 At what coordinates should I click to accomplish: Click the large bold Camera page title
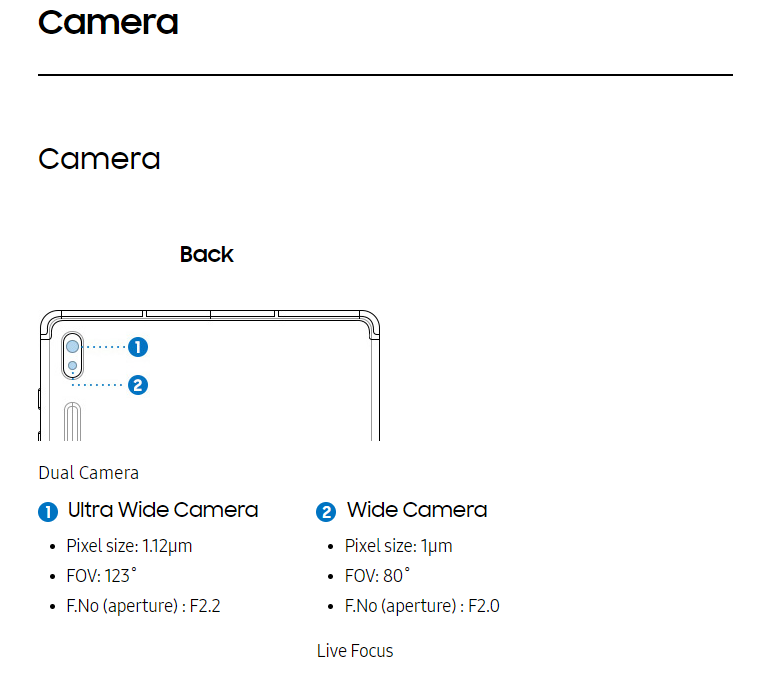click(108, 23)
